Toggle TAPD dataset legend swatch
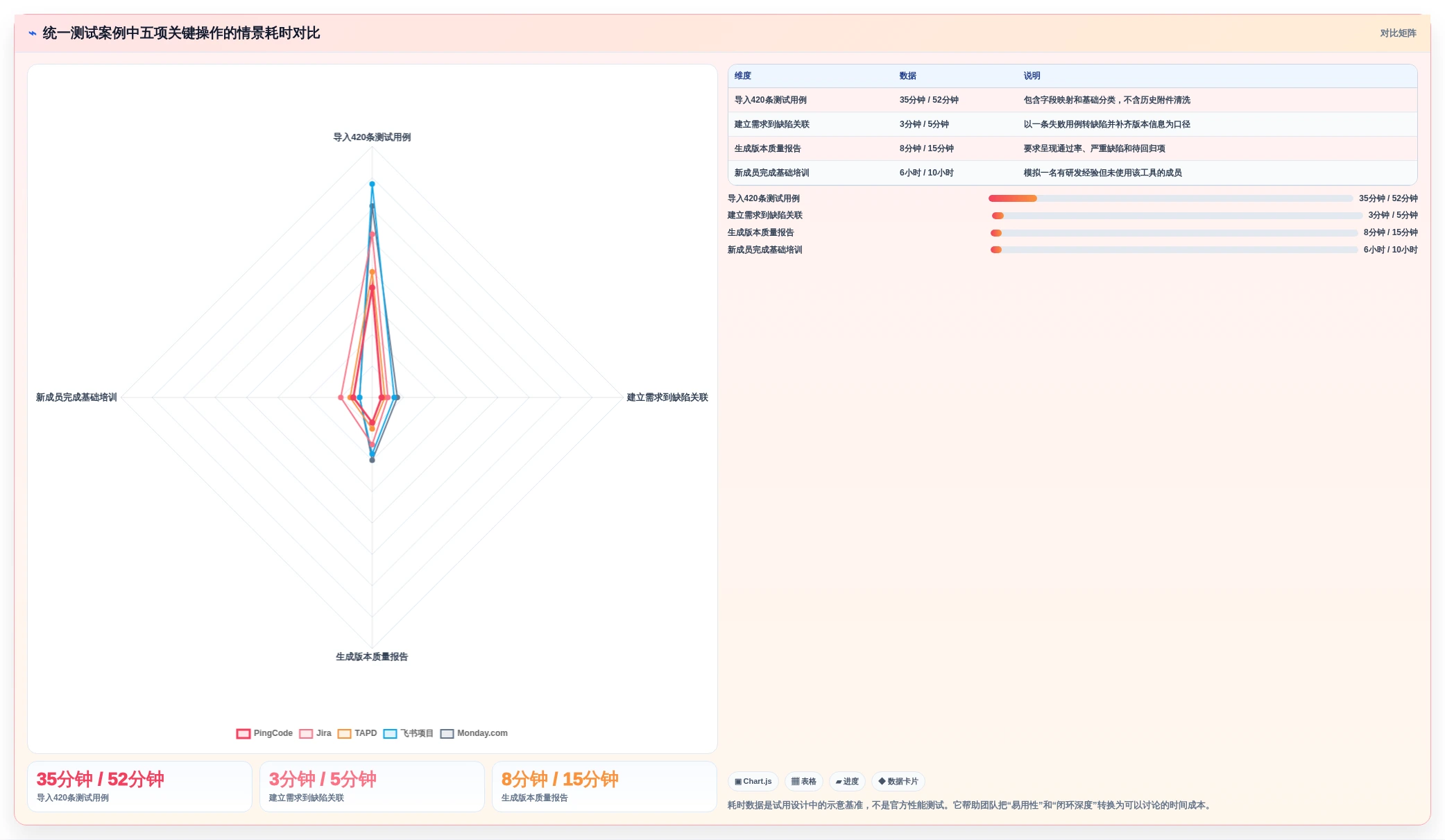This screenshot has width=1445, height=840. [x=344, y=734]
